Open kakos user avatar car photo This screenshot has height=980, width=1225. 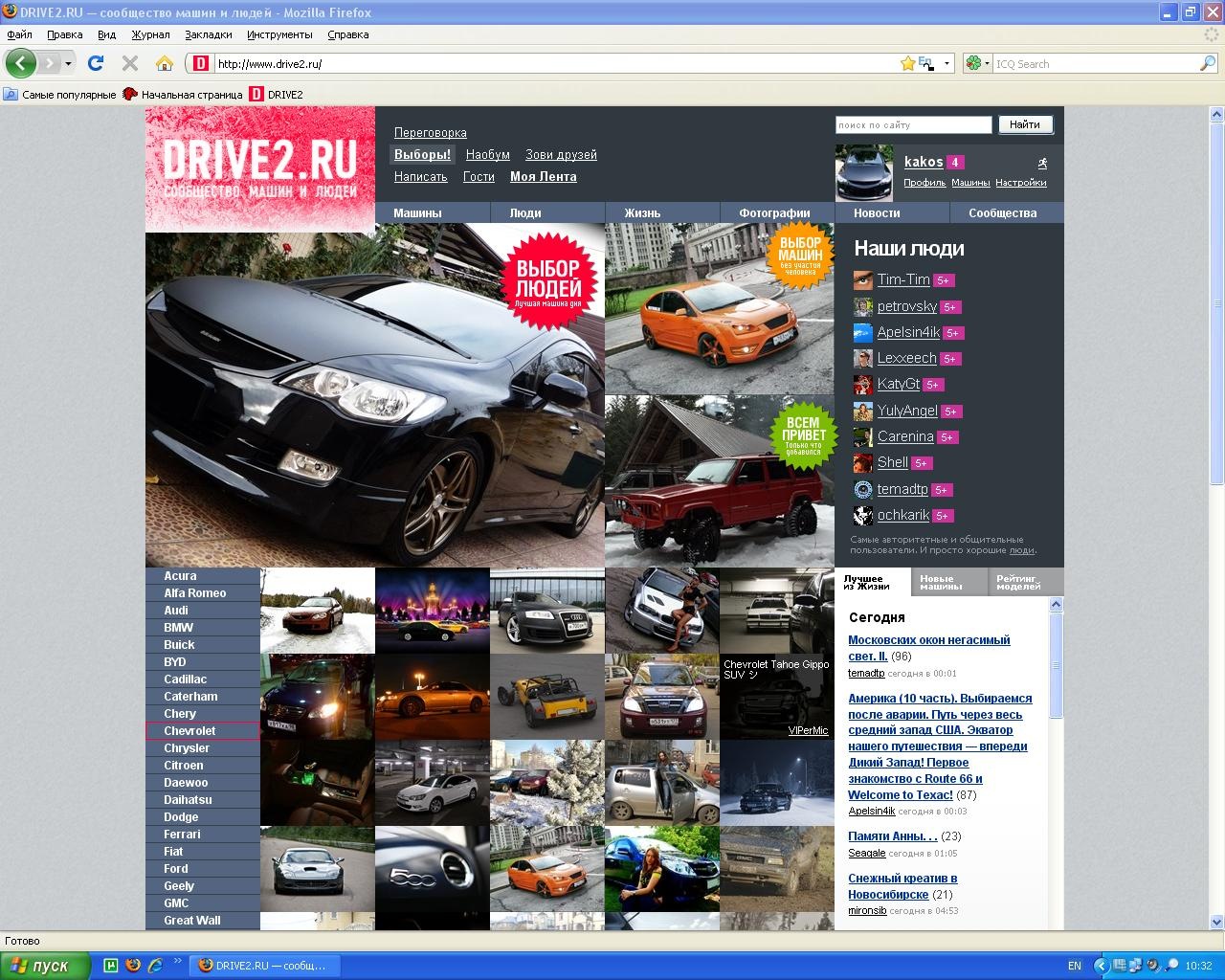[864, 173]
